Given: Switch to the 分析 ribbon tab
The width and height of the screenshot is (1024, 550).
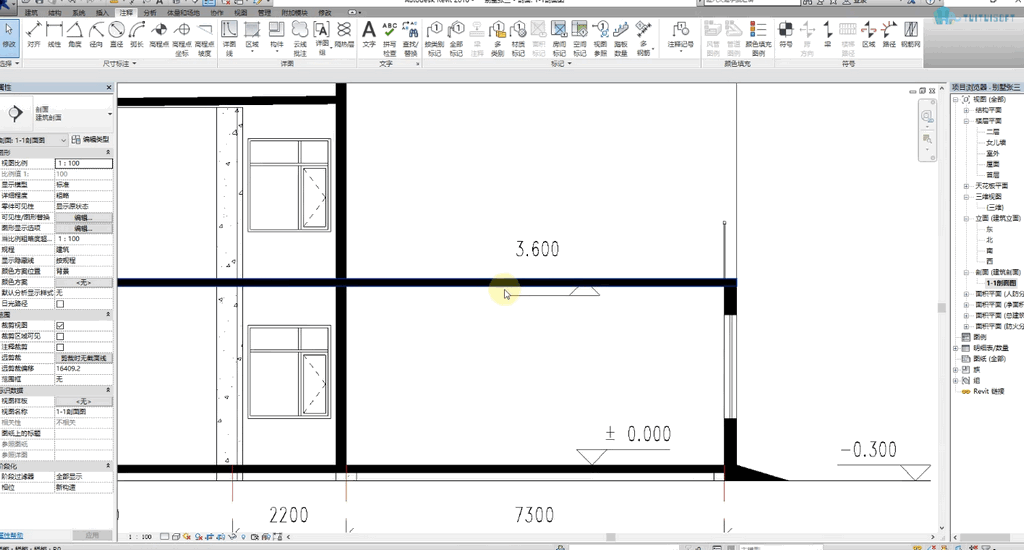Looking at the screenshot, I should click(150, 12).
